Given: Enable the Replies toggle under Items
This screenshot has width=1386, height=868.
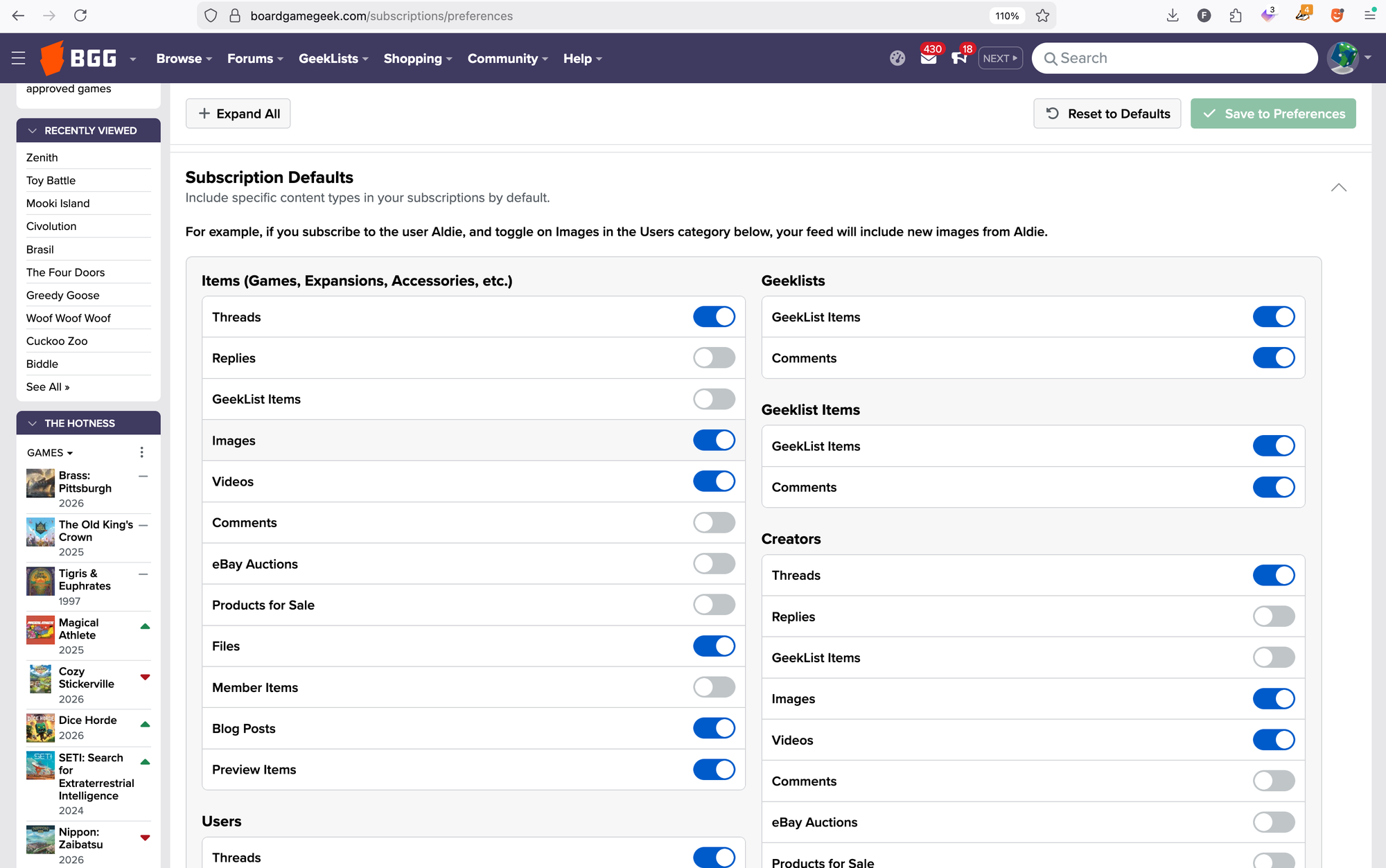Looking at the screenshot, I should [x=714, y=357].
